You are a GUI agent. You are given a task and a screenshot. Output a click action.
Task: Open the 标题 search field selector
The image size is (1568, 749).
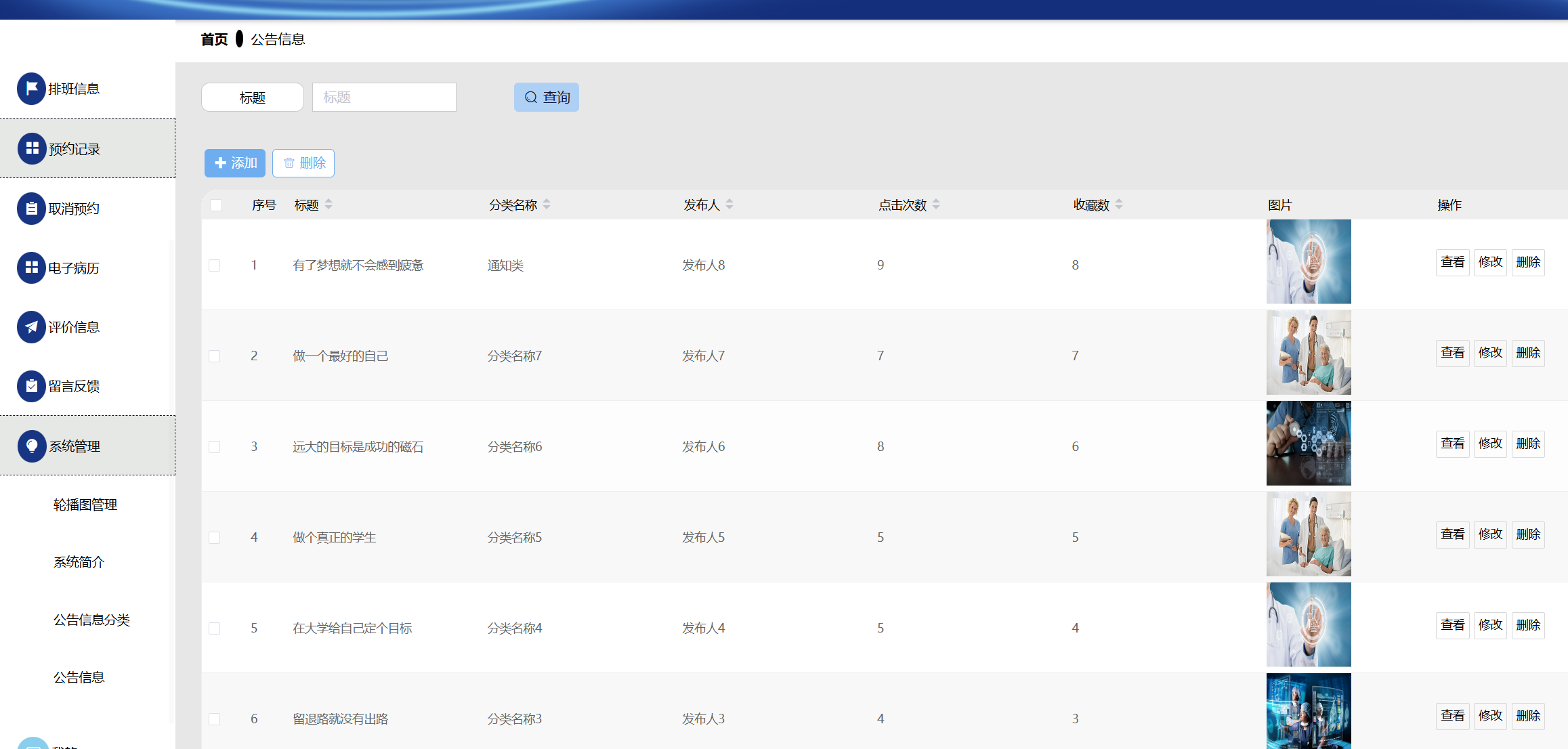(252, 98)
